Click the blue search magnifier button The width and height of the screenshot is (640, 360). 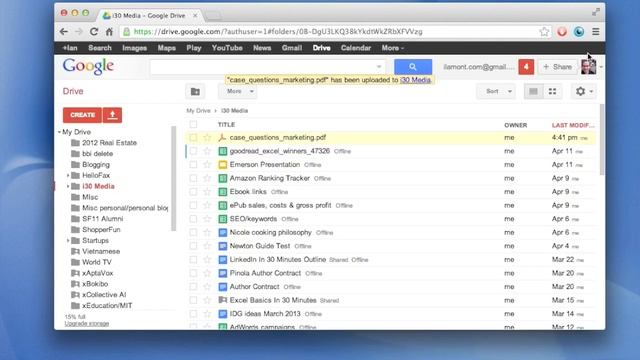[413, 67]
